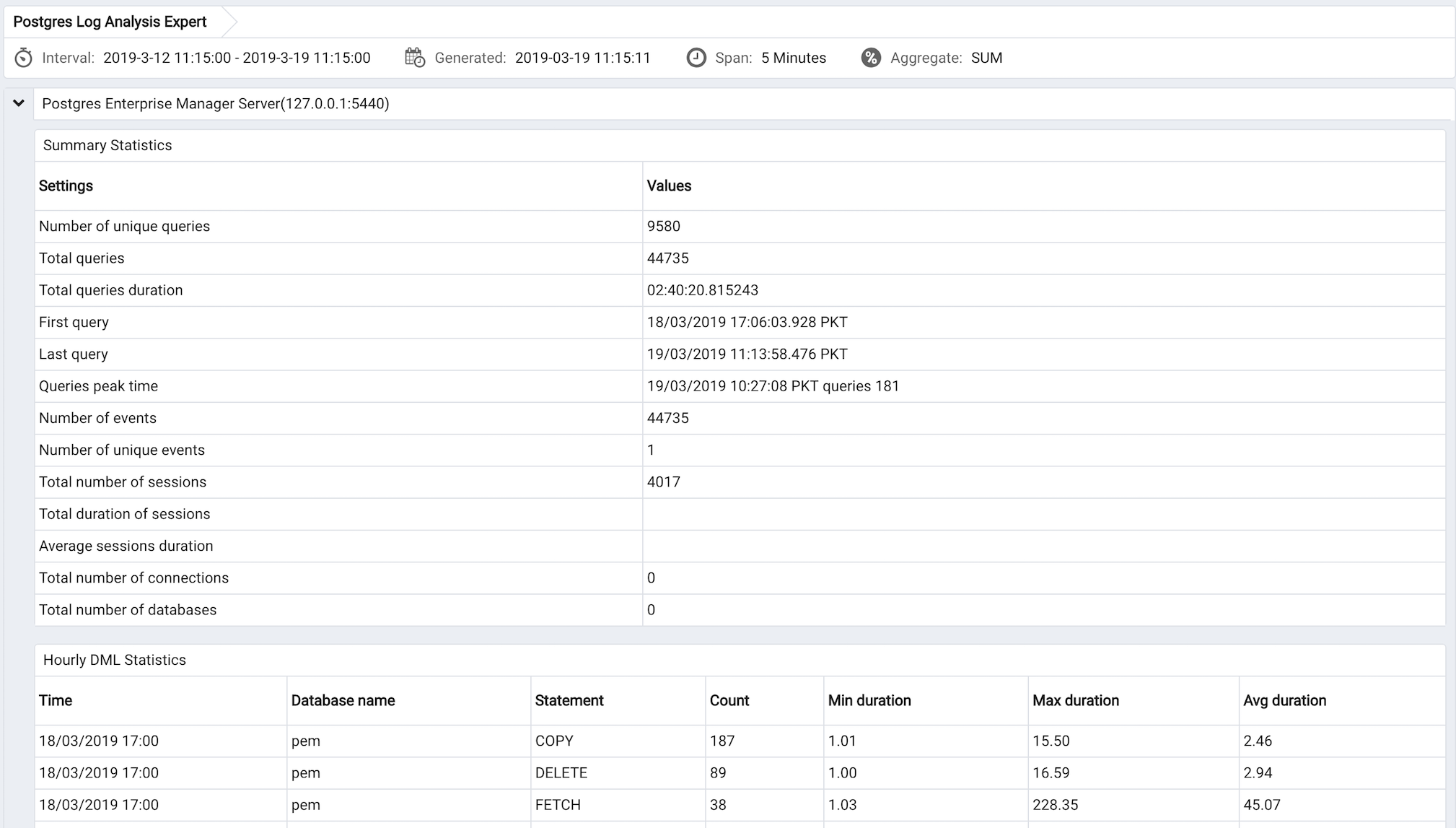1456x828 pixels.
Task: Click the Total number of databases label
Action: coord(128,610)
